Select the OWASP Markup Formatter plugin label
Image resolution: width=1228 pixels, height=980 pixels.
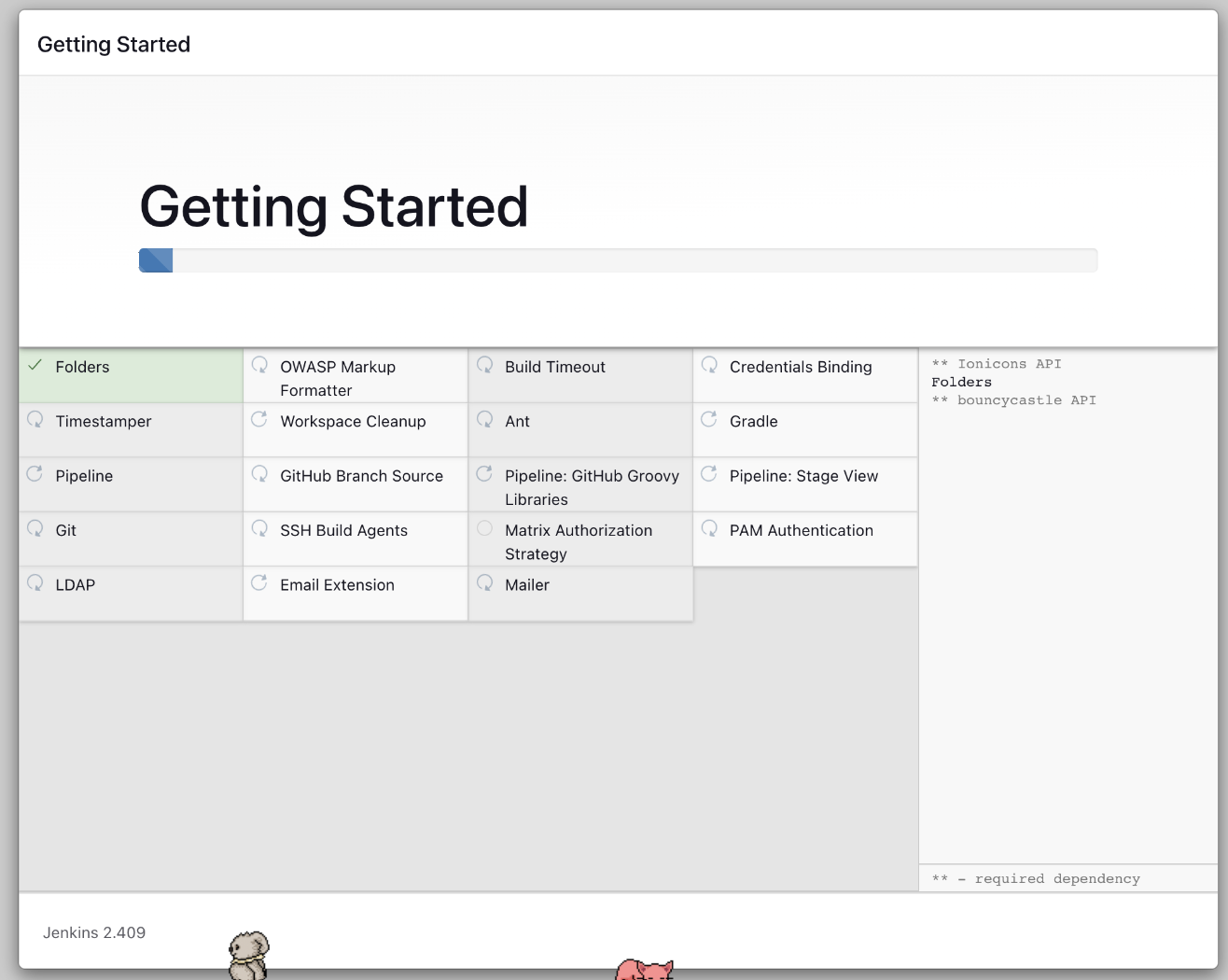pos(338,379)
